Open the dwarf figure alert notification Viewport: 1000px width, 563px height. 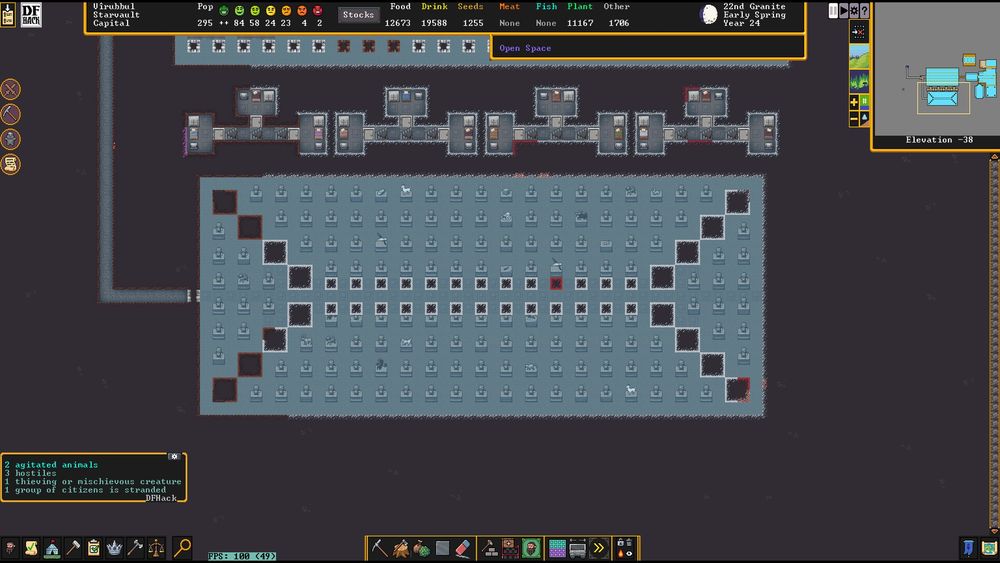point(10,139)
